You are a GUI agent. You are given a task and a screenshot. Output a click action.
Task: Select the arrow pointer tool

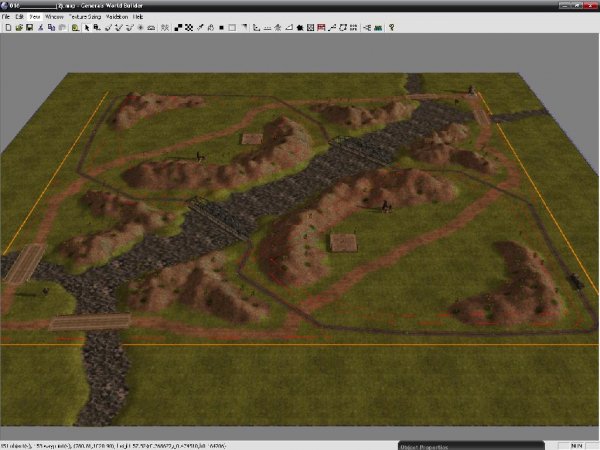pyautogui.click(x=88, y=27)
